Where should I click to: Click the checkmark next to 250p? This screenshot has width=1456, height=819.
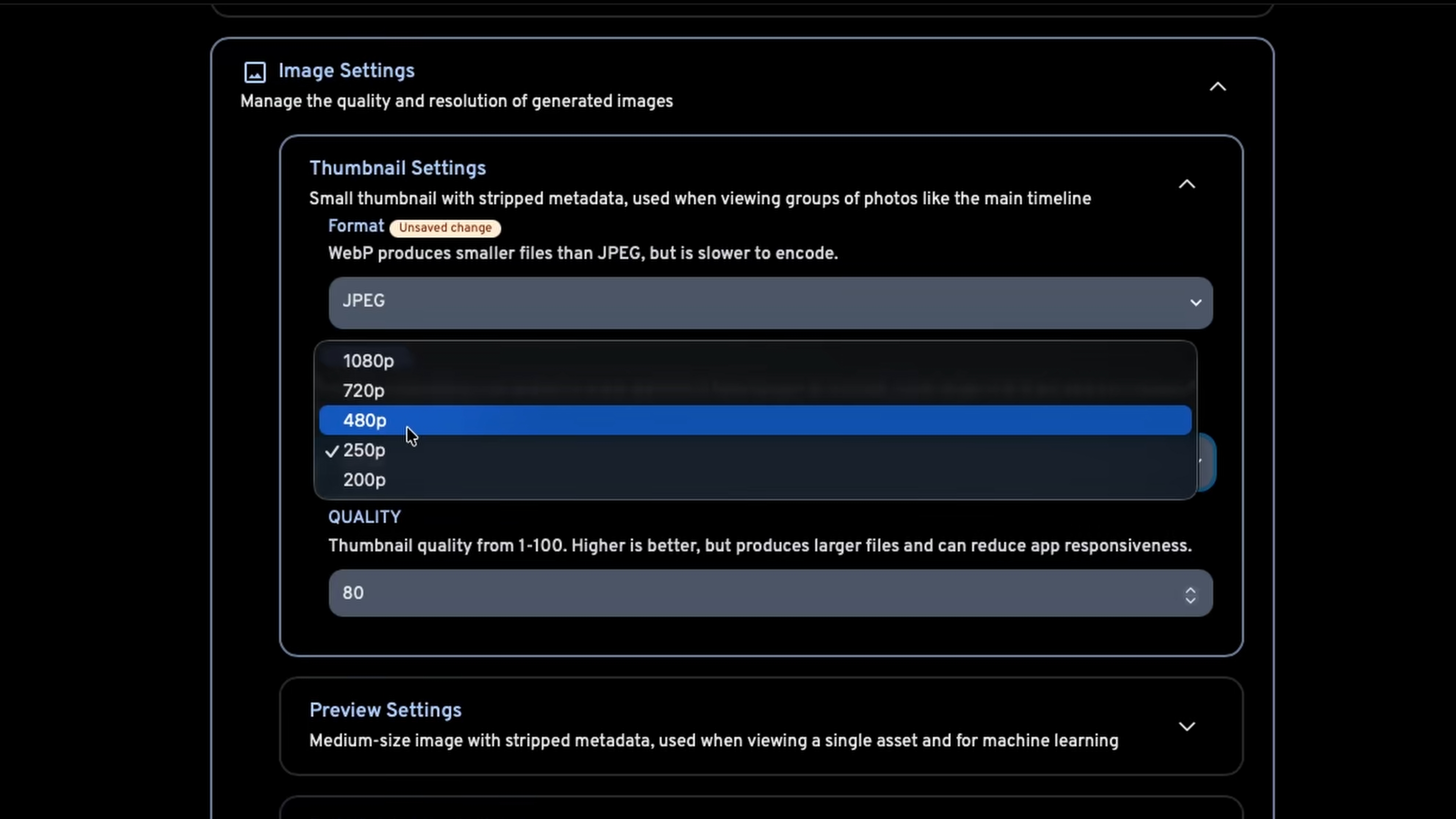tap(333, 451)
